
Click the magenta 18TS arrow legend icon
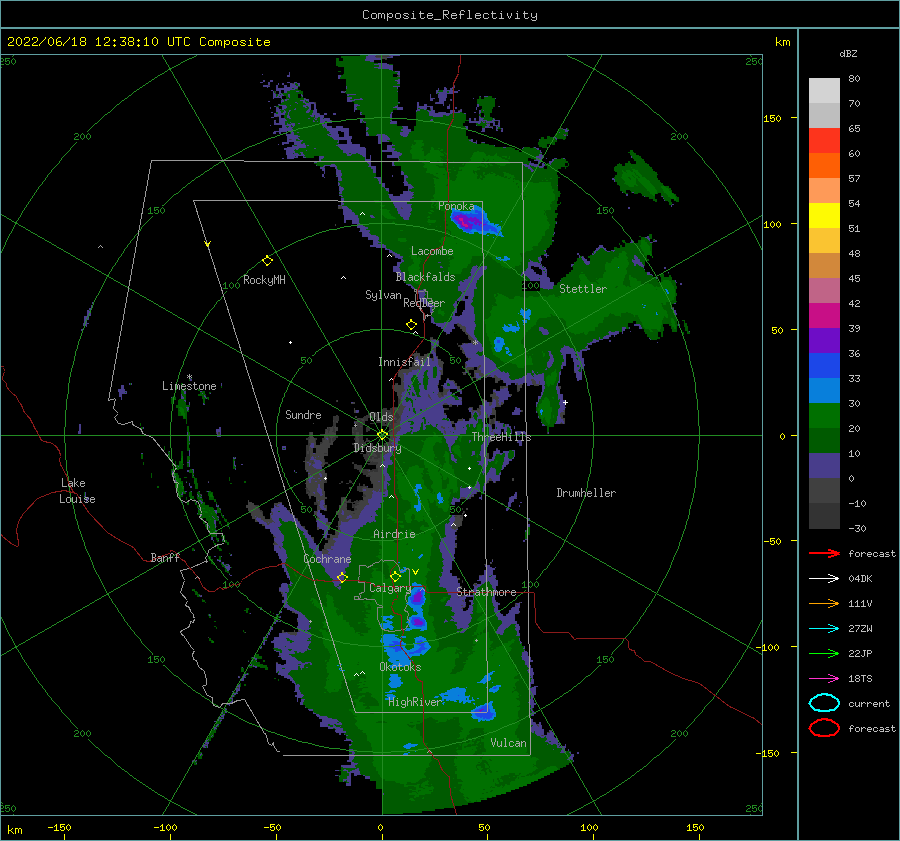pyautogui.click(x=824, y=679)
